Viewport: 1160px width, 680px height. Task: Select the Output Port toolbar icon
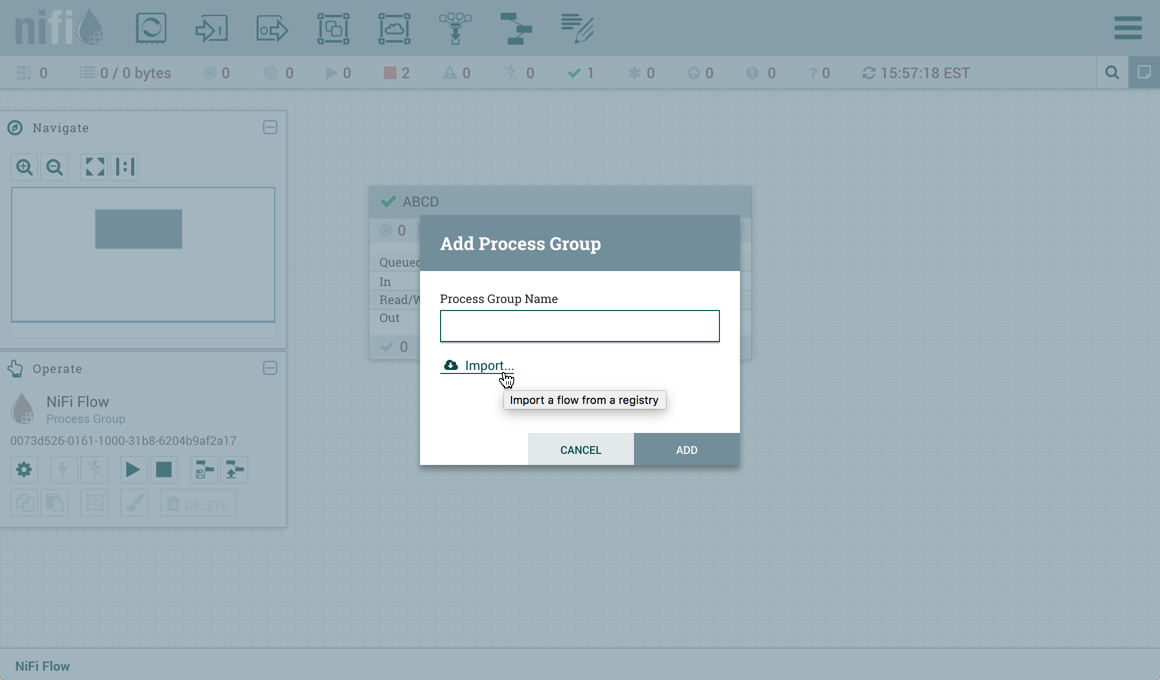tap(272, 28)
